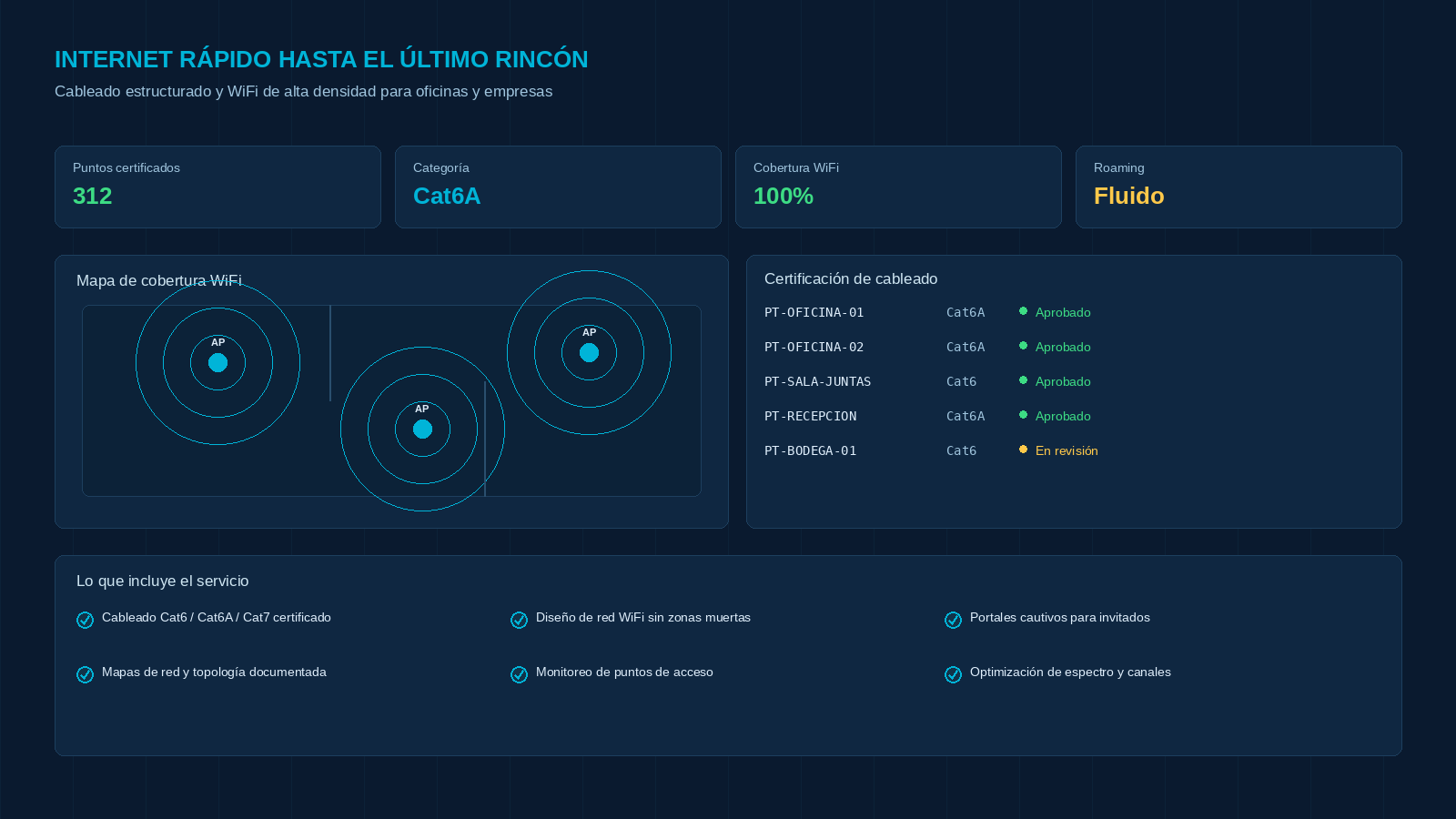
Task: Select the right AP node on the map
Action: pos(590,353)
